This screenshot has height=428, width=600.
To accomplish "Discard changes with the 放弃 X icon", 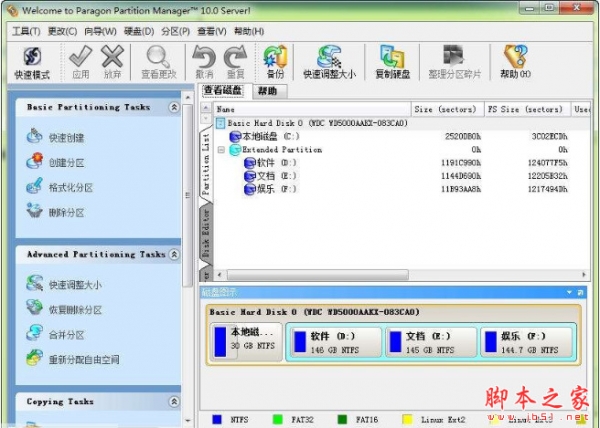I will (112, 62).
